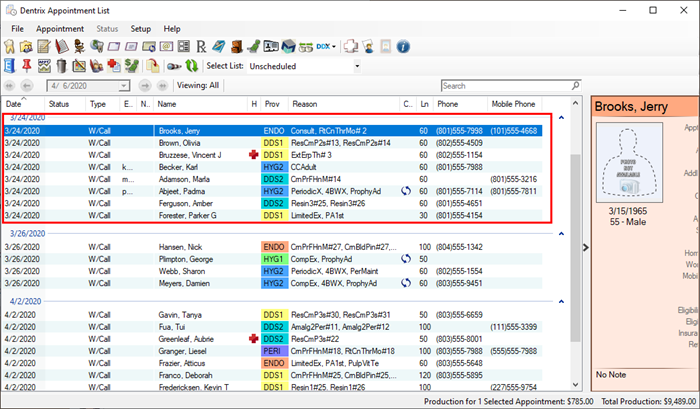Go to last date arrow button
The width and height of the screenshot is (700, 409).
tap(162, 85)
